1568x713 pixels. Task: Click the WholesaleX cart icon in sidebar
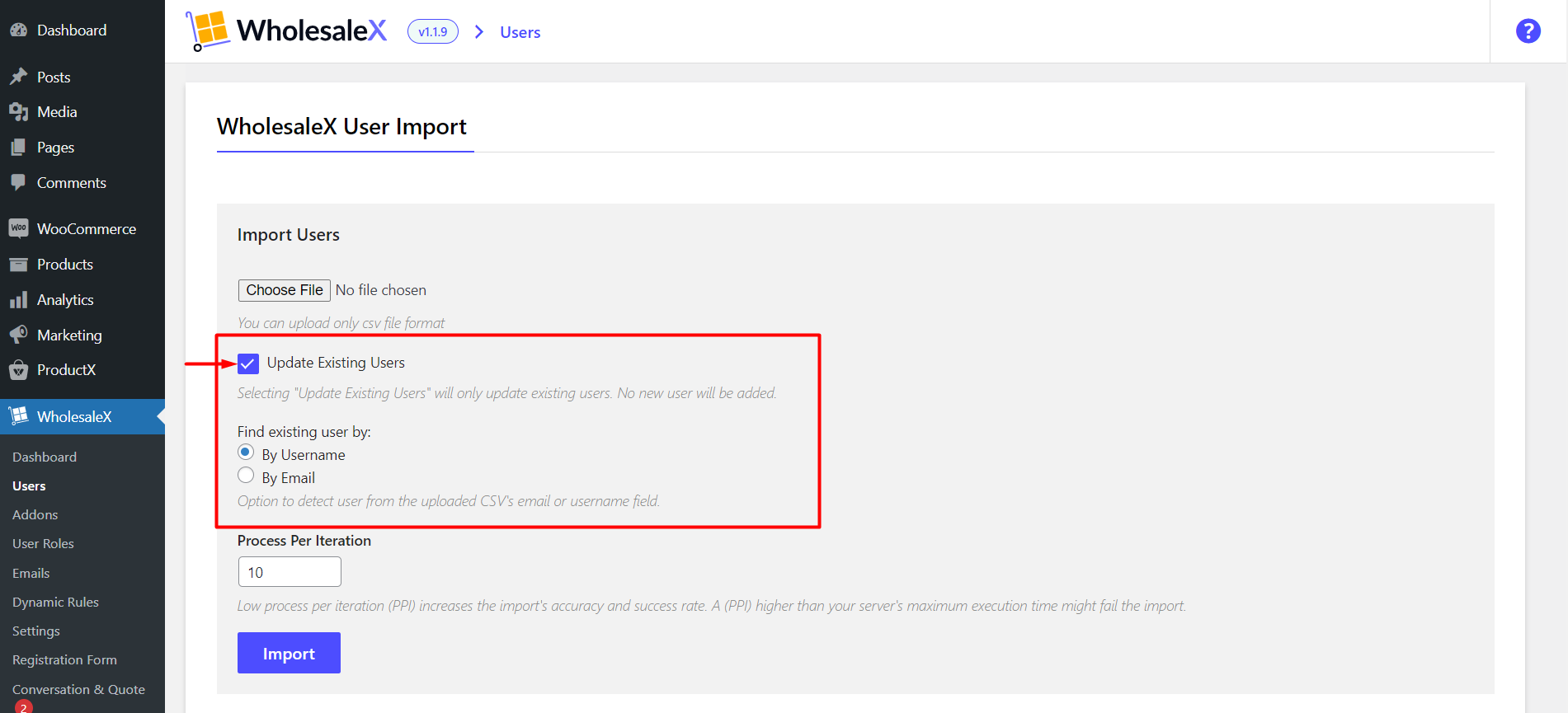(18, 416)
